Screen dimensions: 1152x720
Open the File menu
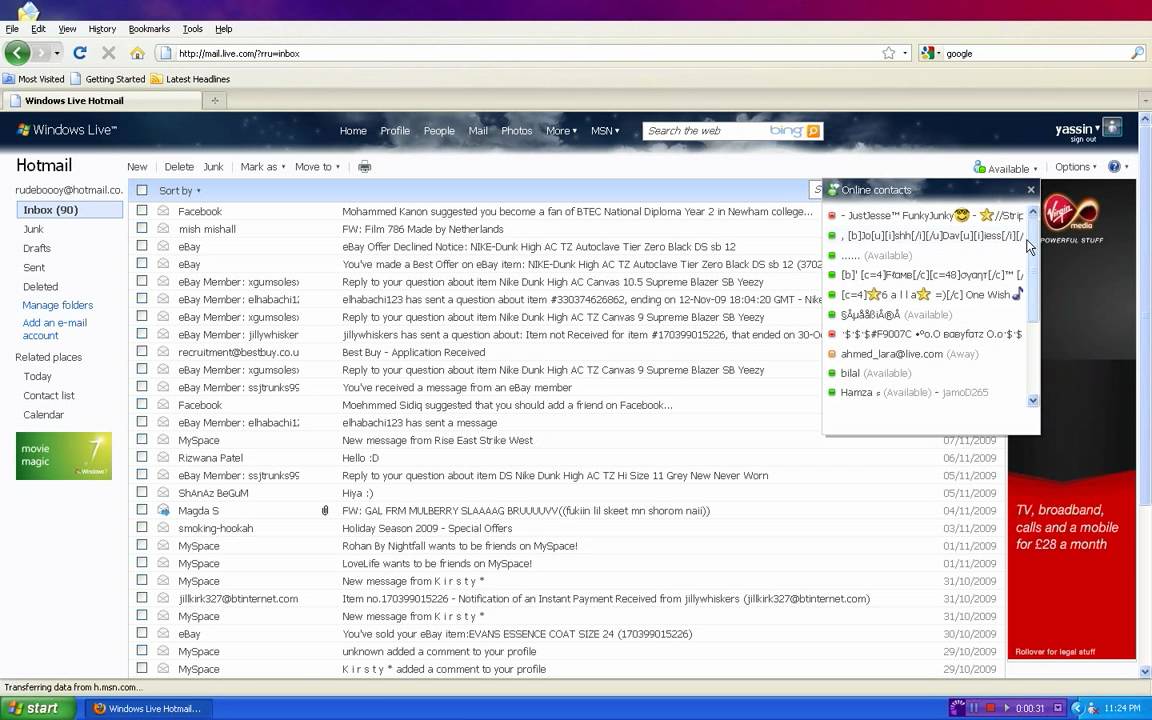point(12,29)
